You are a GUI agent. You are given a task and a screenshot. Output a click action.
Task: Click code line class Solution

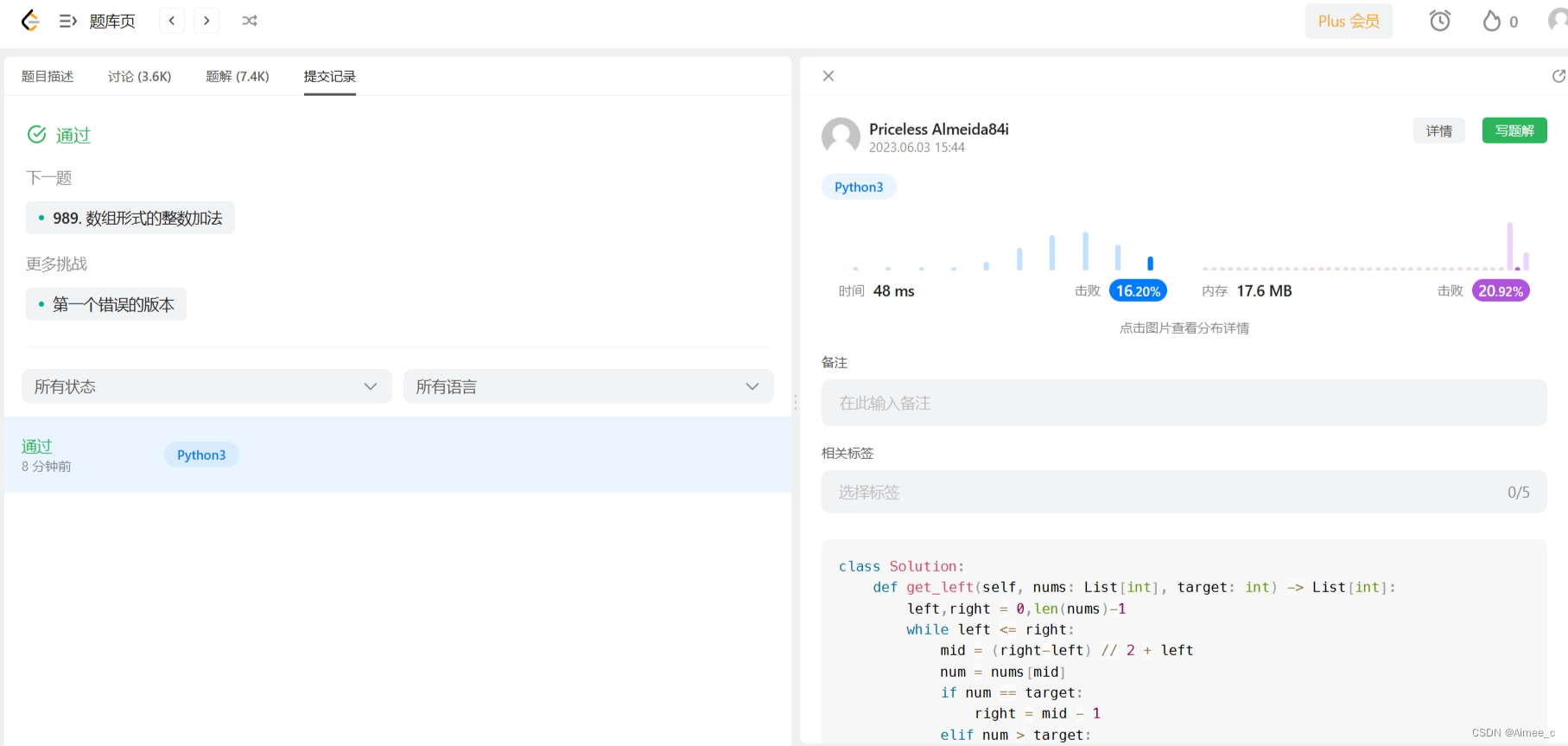point(901,566)
